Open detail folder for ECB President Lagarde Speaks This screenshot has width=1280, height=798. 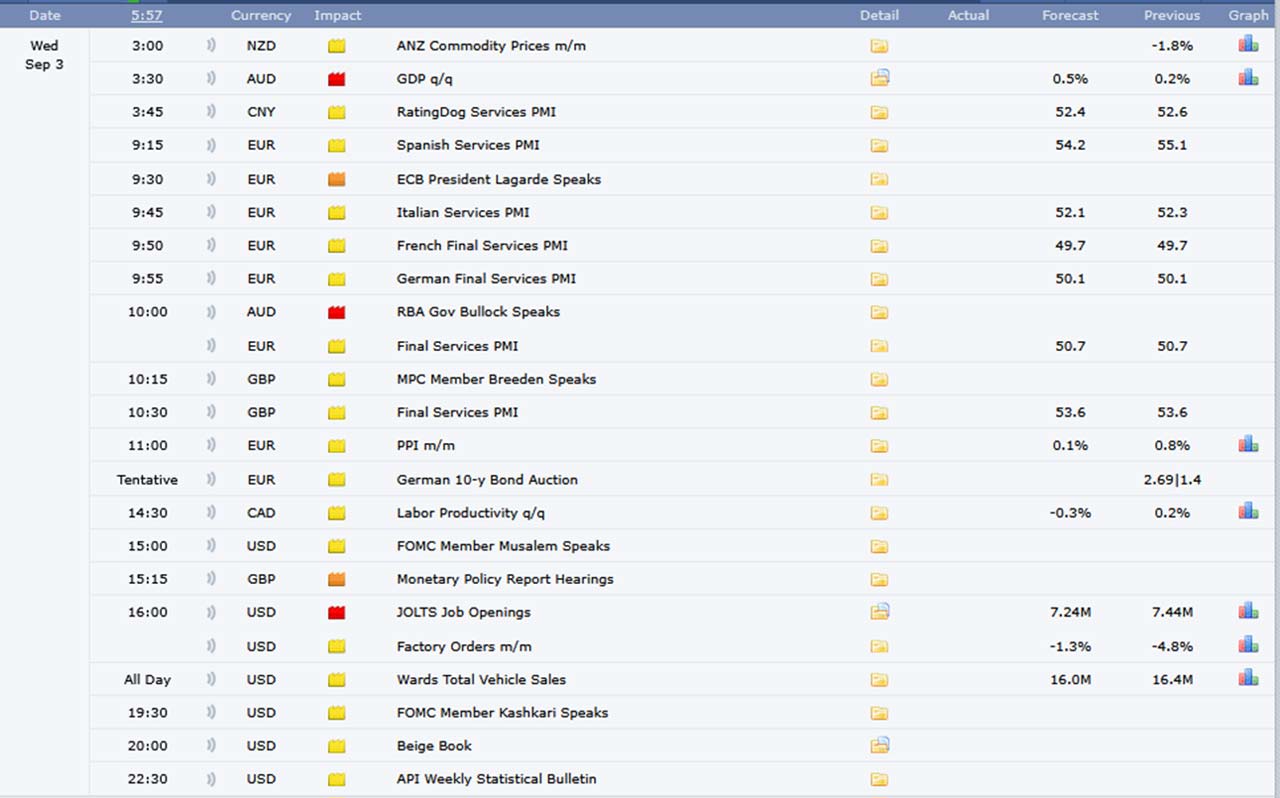[x=879, y=179]
